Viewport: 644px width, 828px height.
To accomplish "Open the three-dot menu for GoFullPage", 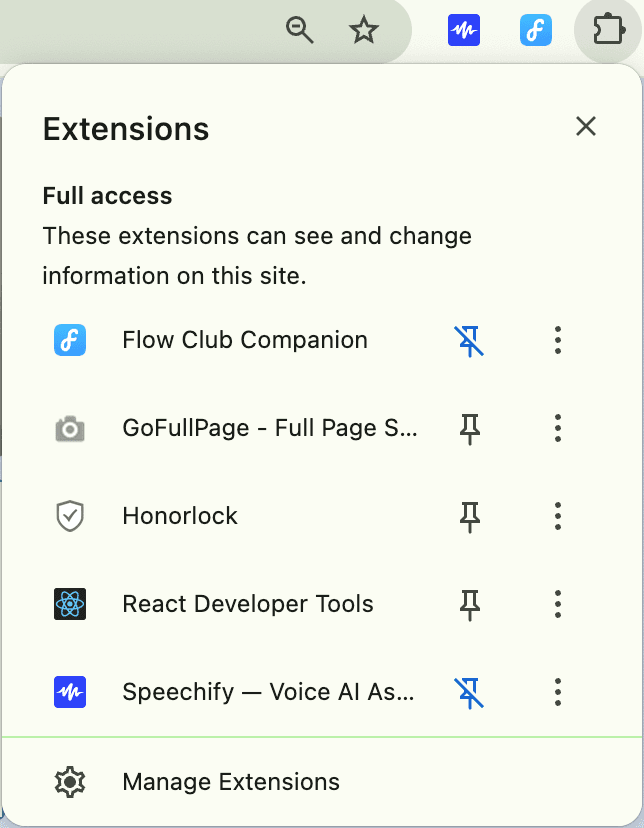I will [x=557, y=428].
